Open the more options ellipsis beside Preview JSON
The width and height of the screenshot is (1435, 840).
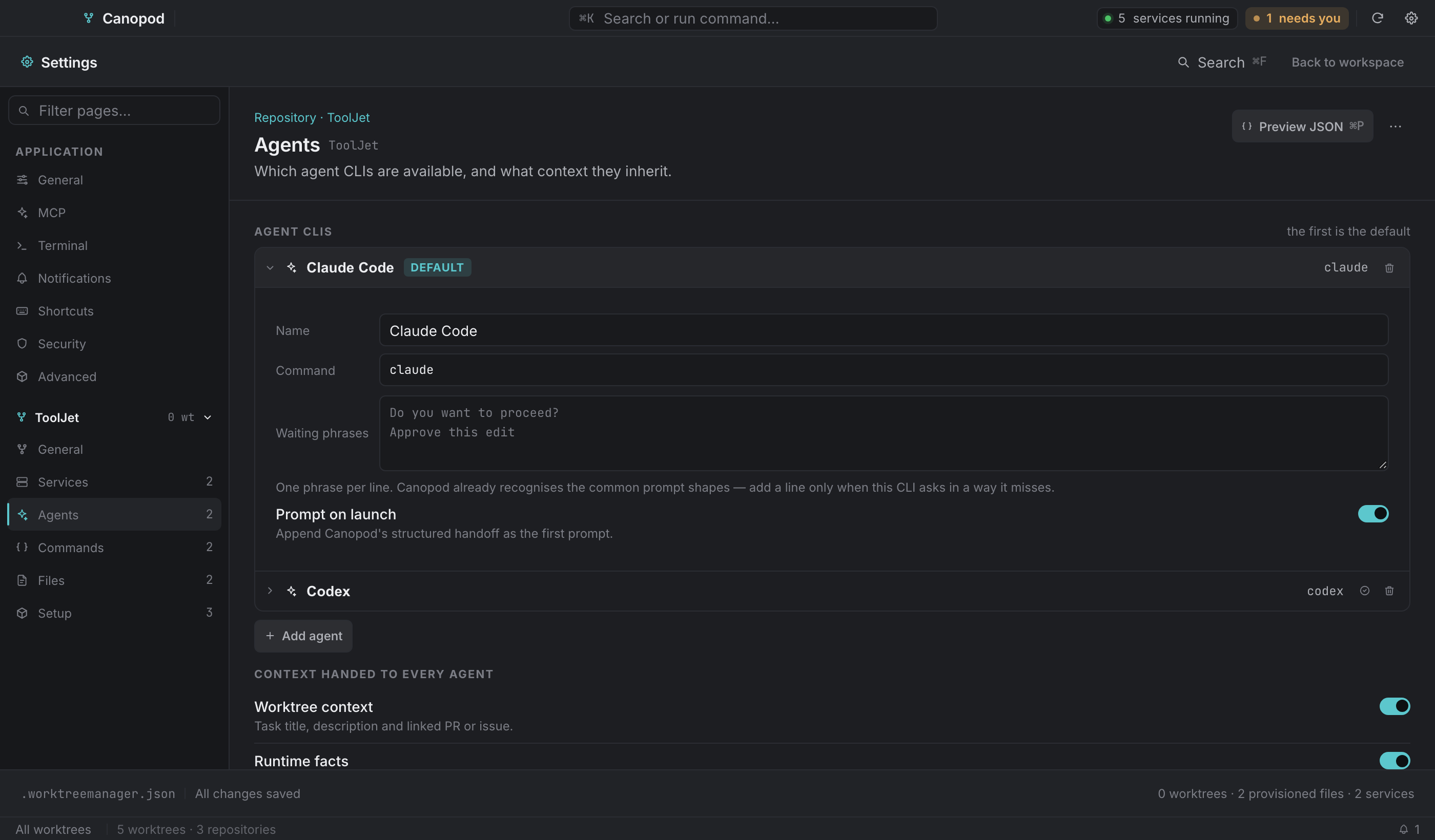[x=1395, y=127]
